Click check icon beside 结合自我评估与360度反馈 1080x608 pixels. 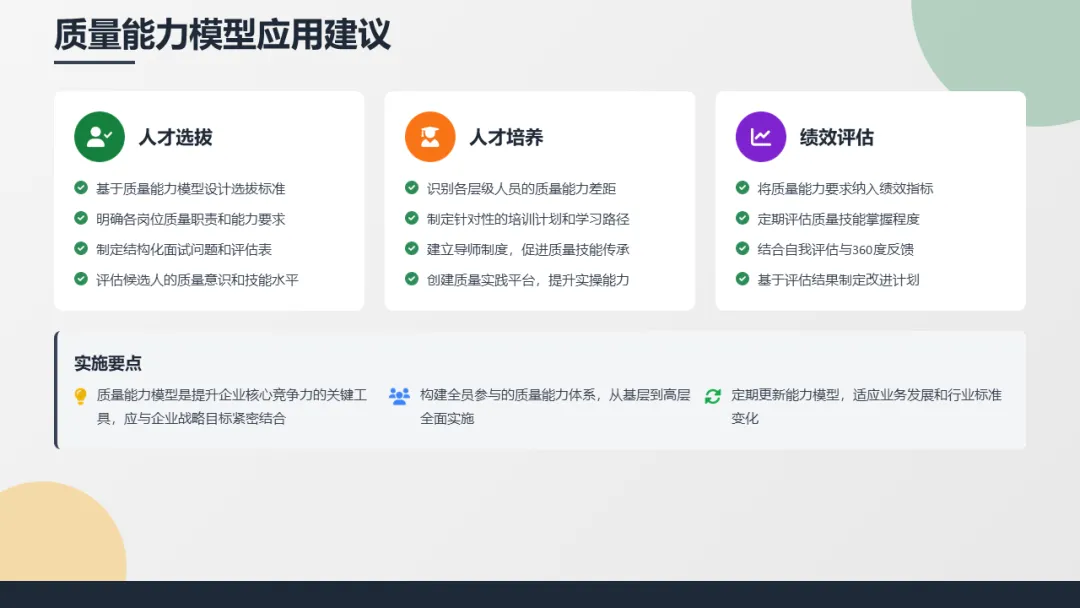742,249
